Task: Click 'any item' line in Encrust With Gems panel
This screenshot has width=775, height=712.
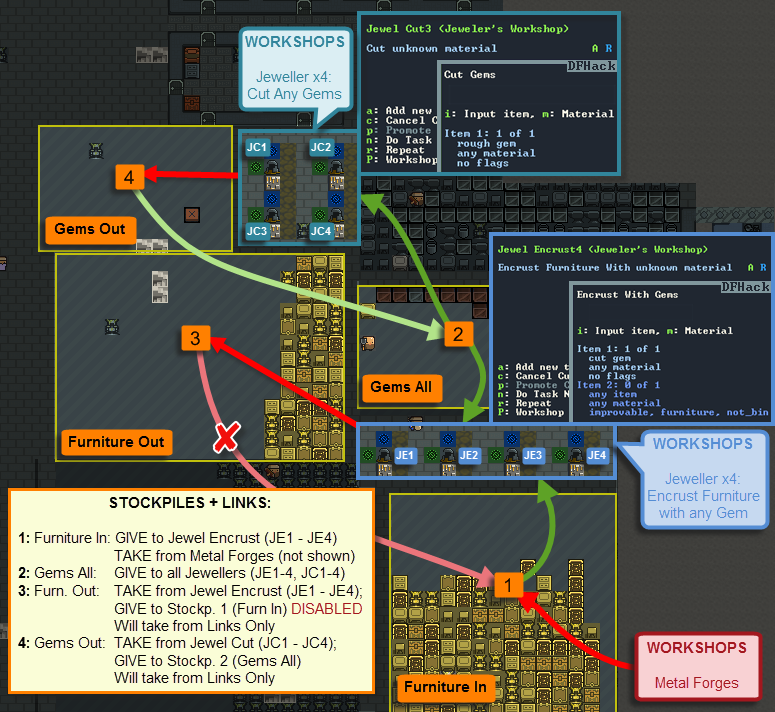Action: click(x=613, y=394)
